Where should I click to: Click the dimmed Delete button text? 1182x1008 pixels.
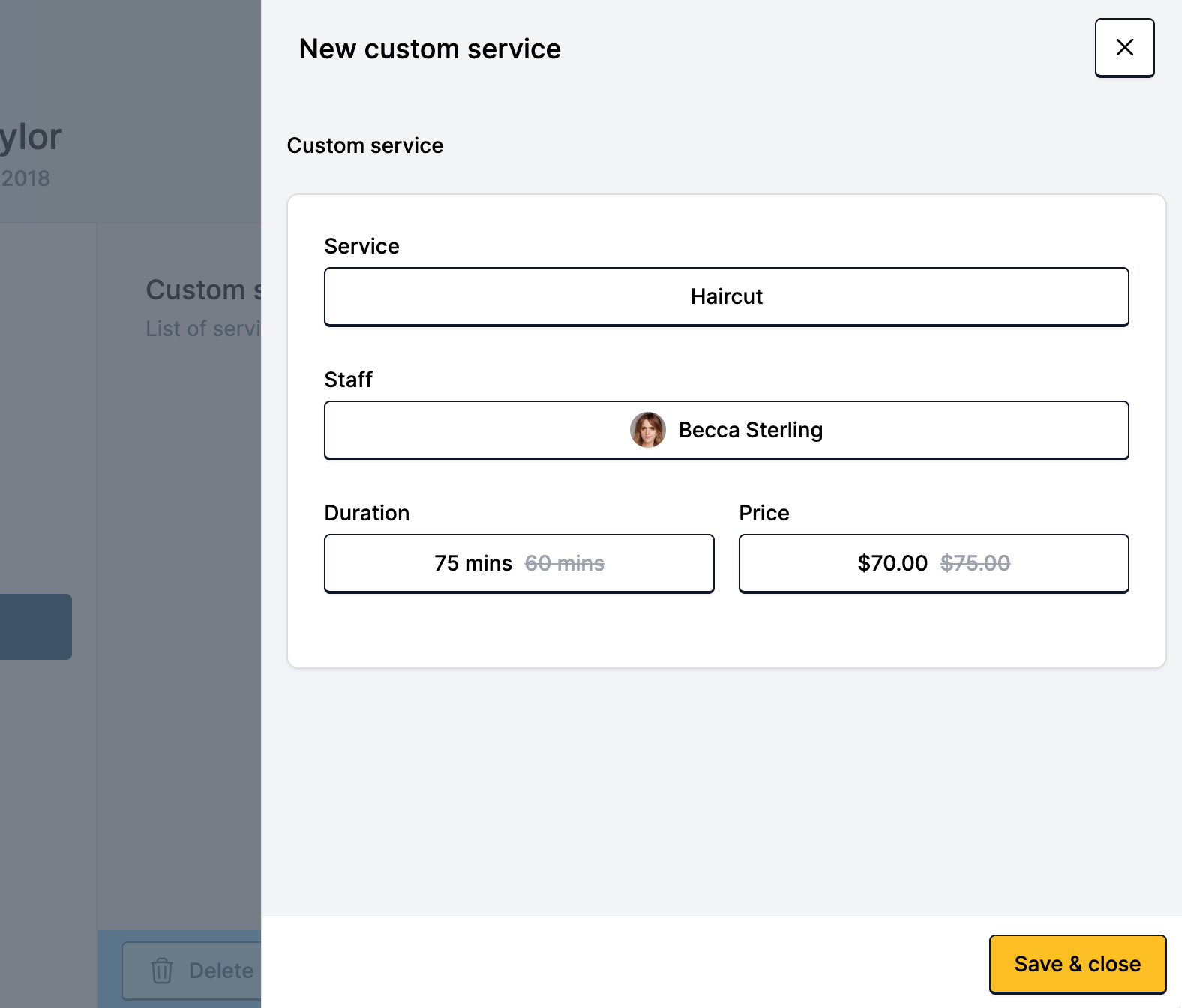tap(220, 970)
